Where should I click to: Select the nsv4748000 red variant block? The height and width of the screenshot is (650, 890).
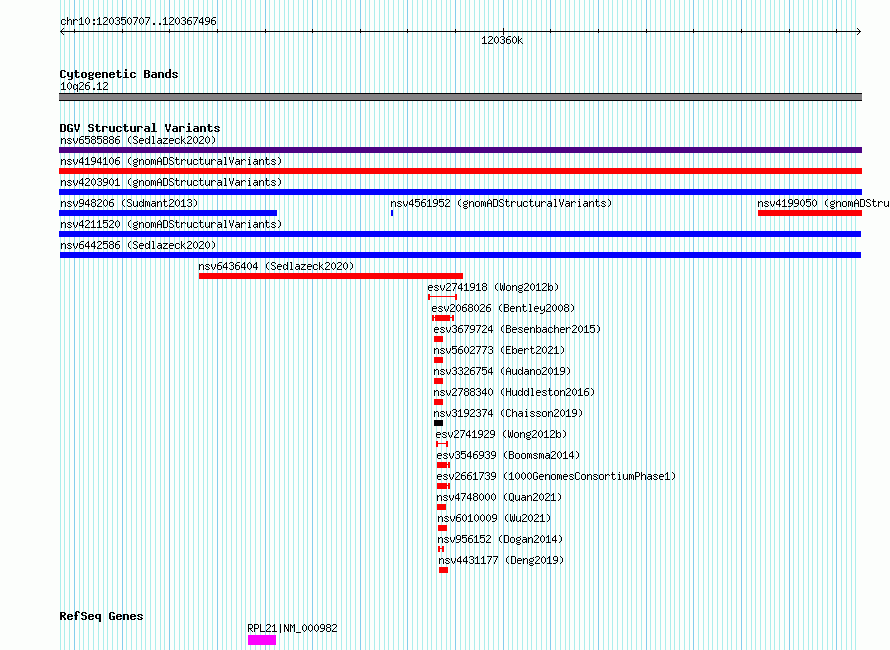(x=442, y=507)
